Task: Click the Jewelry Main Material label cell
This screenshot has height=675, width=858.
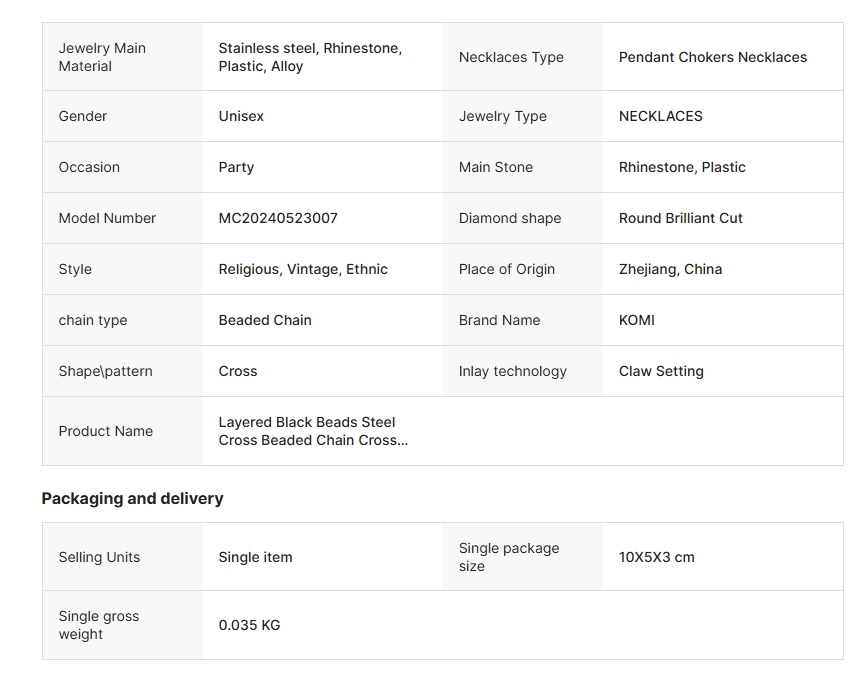Action: [x=102, y=57]
